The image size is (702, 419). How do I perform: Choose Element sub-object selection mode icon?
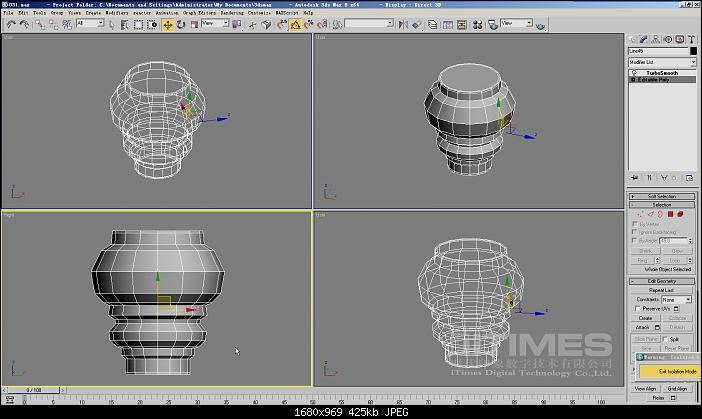coord(680,214)
